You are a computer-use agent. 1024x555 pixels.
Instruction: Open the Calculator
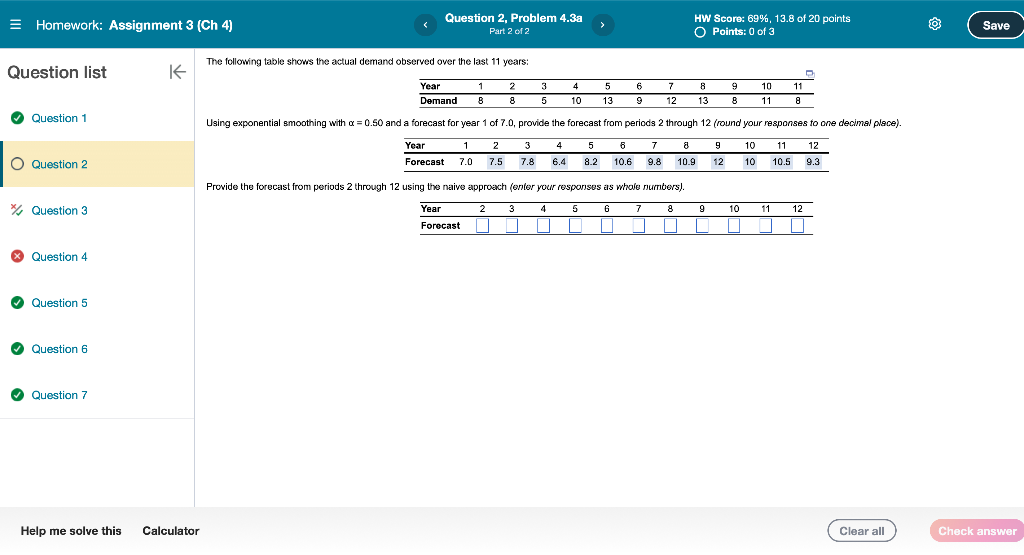coord(170,531)
